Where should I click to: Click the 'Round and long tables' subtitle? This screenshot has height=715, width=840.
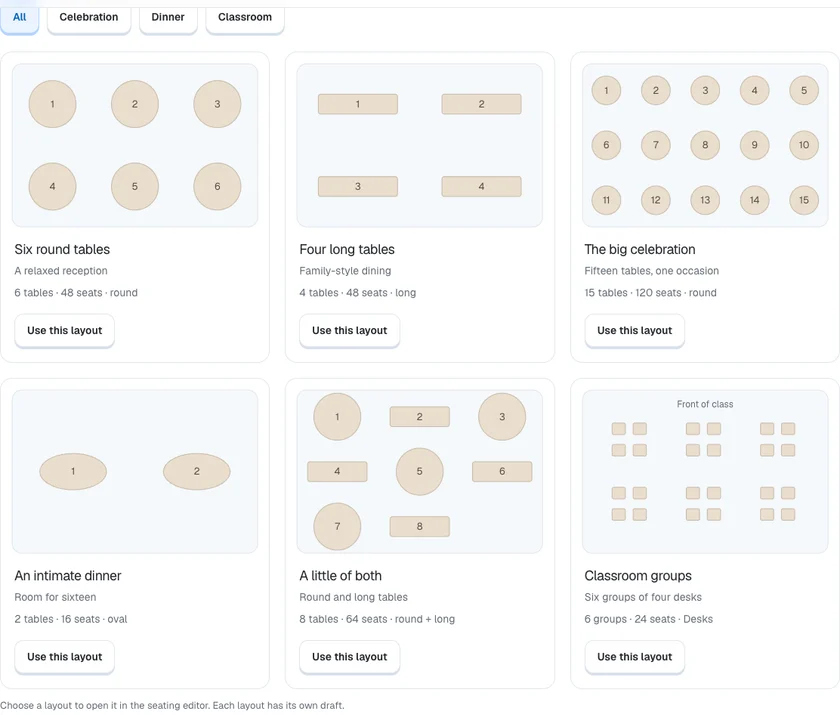pyautogui.click(x=354, y=597)
